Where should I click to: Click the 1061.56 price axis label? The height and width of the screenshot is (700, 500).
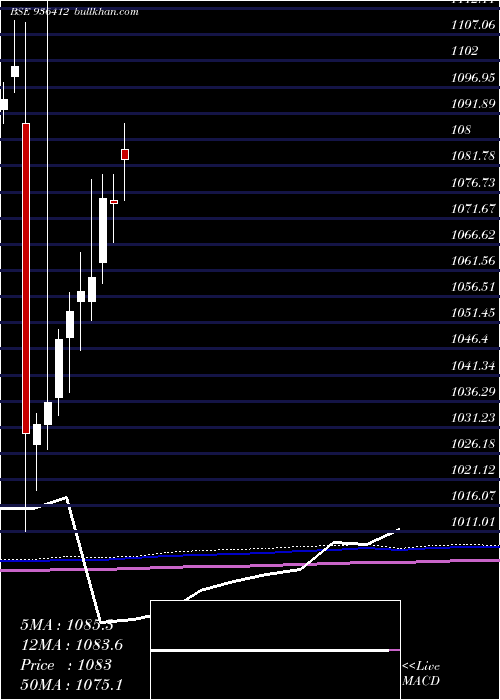point(473,260)
